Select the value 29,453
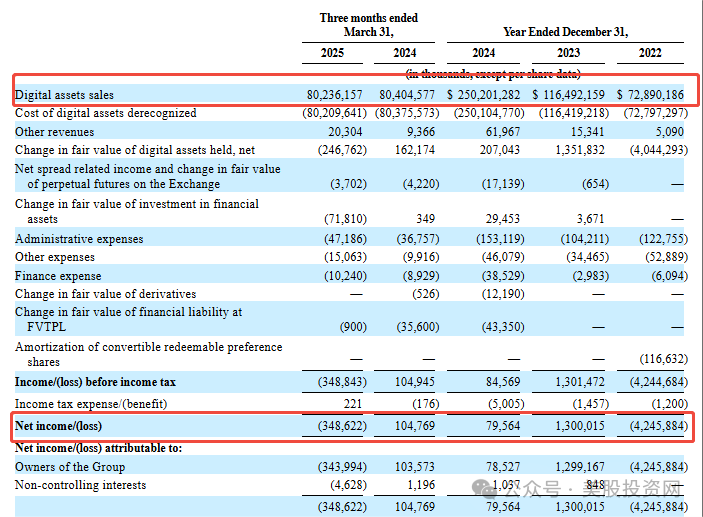Viewport: 703px width, 517px height. tap(503, 219)
